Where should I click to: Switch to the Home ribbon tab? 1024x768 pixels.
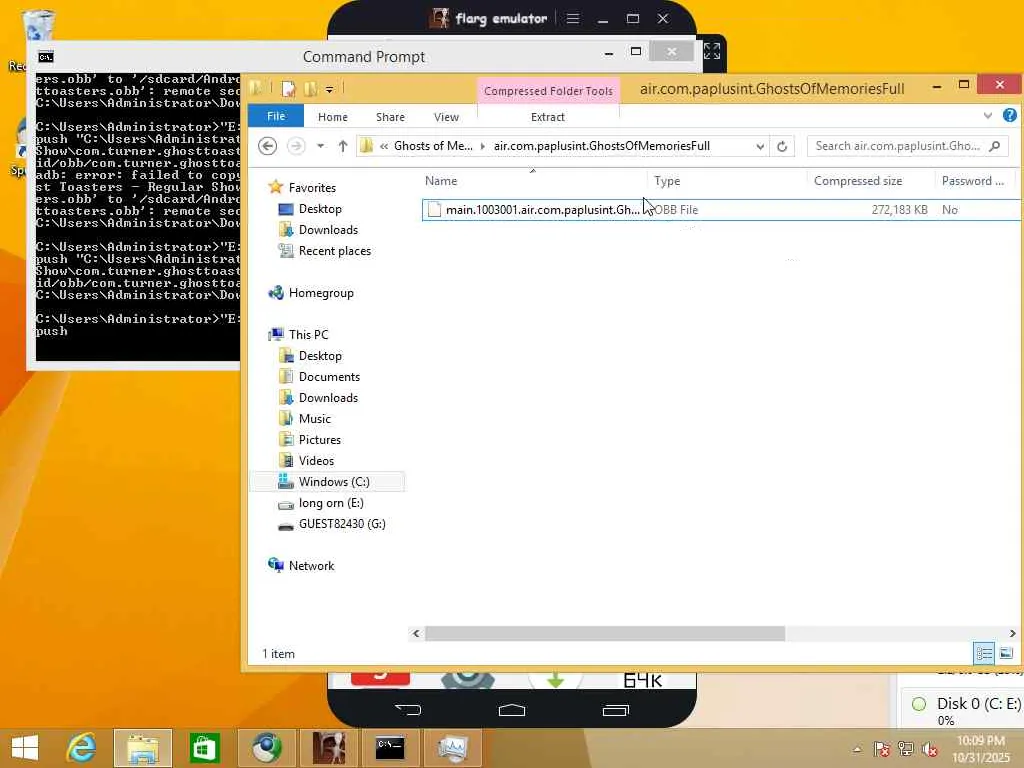coord(332,117)
